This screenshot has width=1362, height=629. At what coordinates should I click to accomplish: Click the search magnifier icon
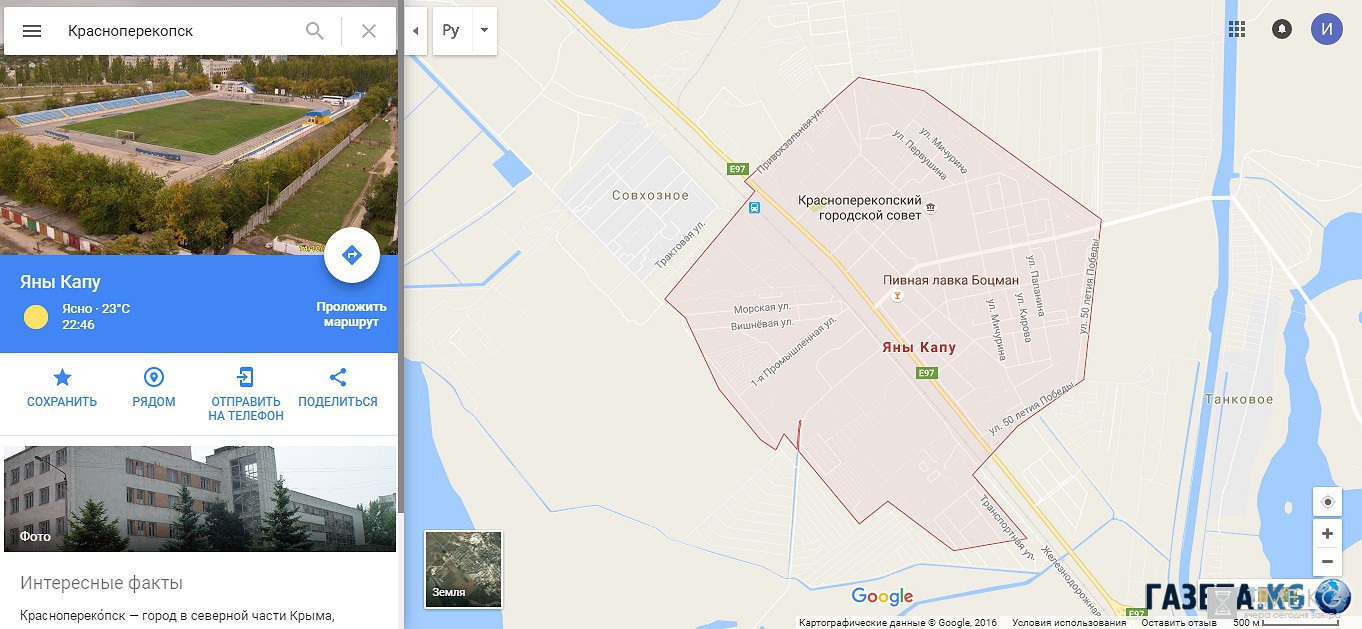click(315, 31)
